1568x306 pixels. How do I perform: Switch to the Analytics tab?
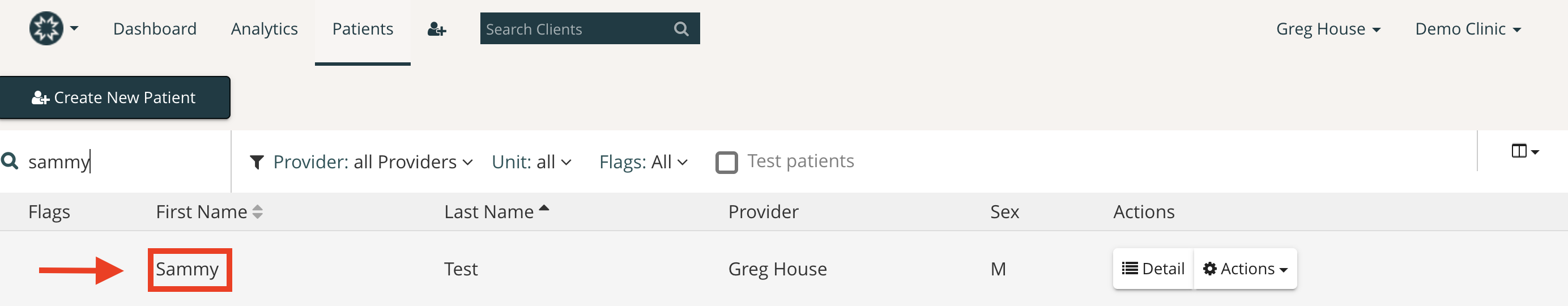tap(264, 28)
